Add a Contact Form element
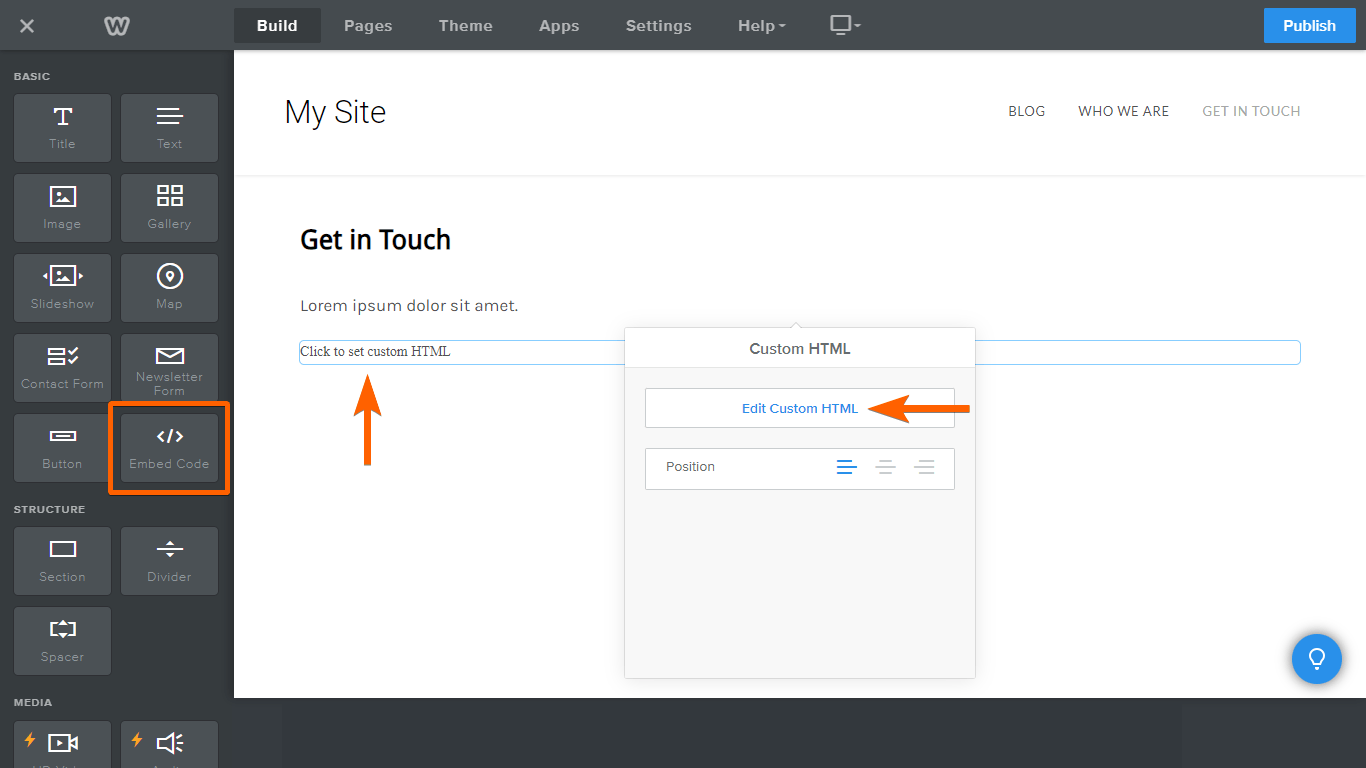The width and height of the screenshot is (1366, 768). coord(62,368)
